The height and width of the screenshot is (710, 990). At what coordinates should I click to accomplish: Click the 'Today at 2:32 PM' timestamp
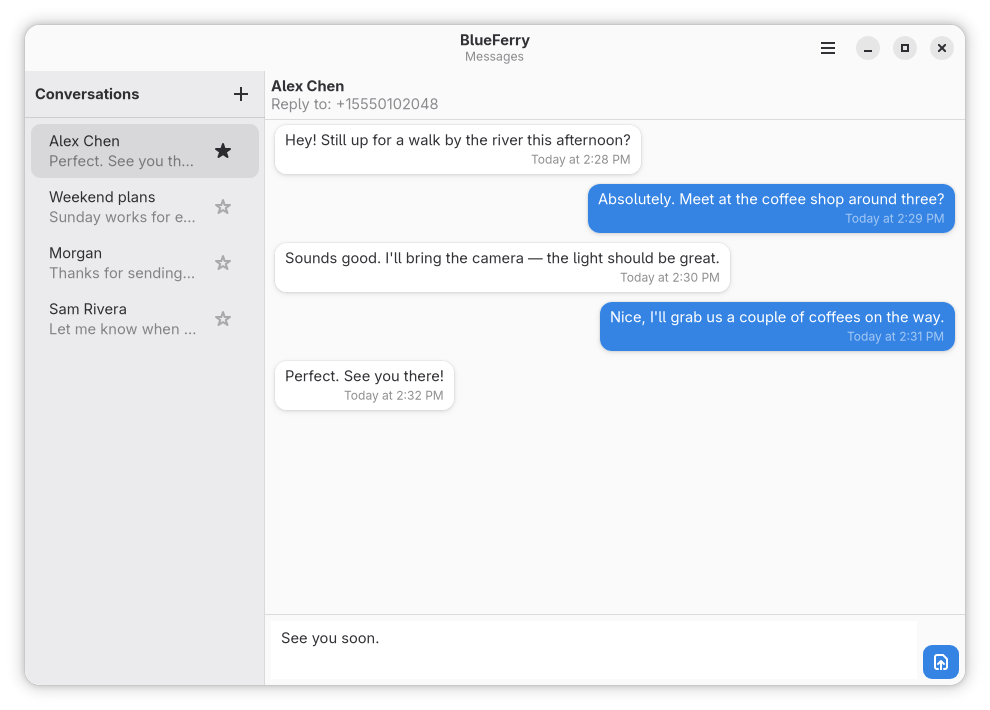click(x=393, y=396)
